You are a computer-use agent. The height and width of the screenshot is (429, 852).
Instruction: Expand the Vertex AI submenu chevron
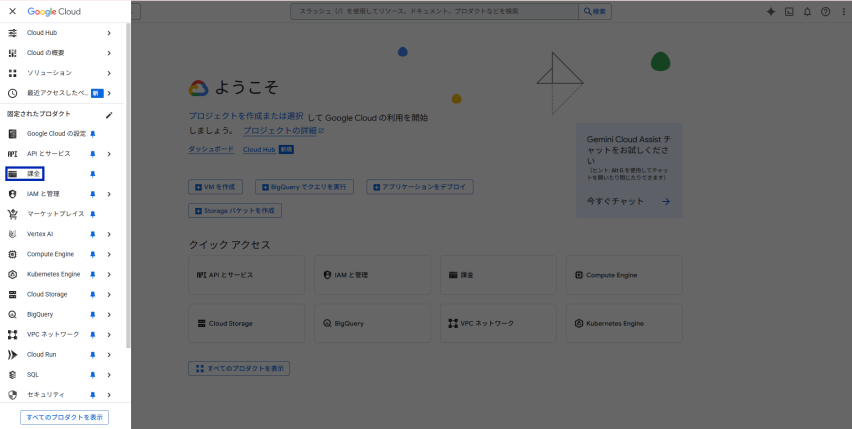(109, 234)
